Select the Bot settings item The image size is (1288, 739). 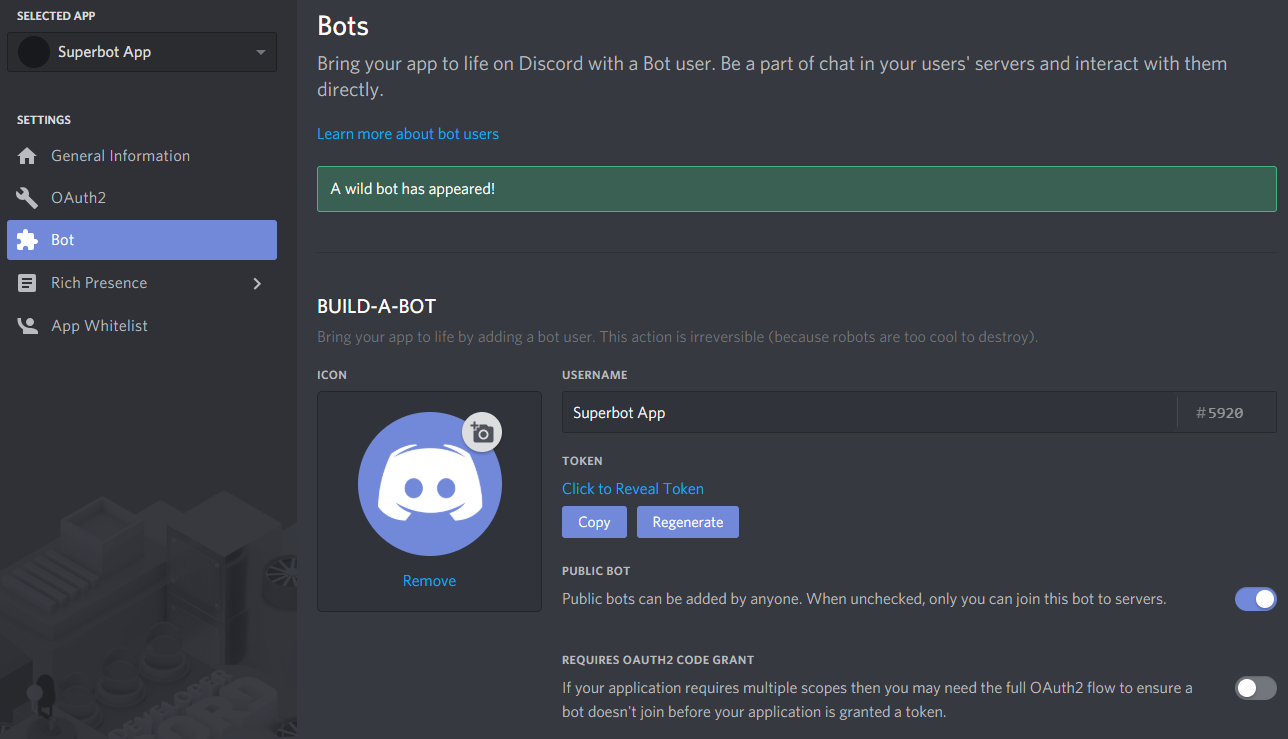click(142, 240)
